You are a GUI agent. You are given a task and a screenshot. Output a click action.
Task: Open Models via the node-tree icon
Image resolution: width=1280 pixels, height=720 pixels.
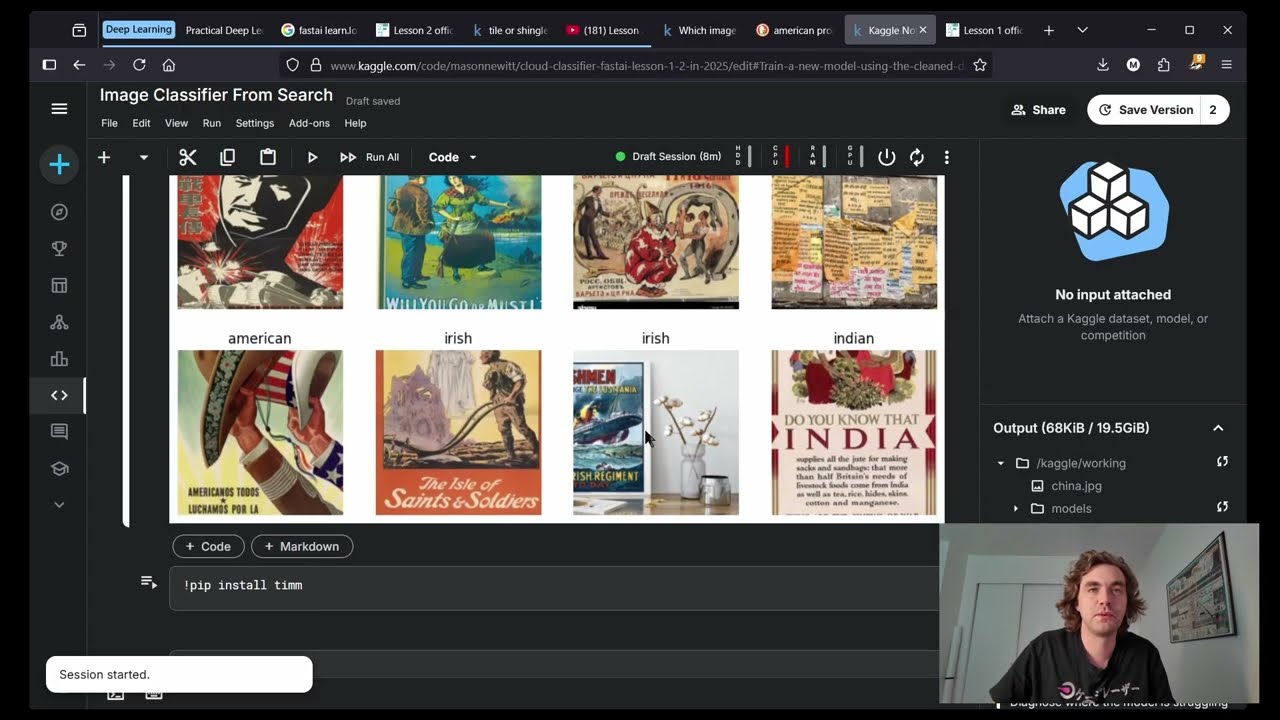59,322
